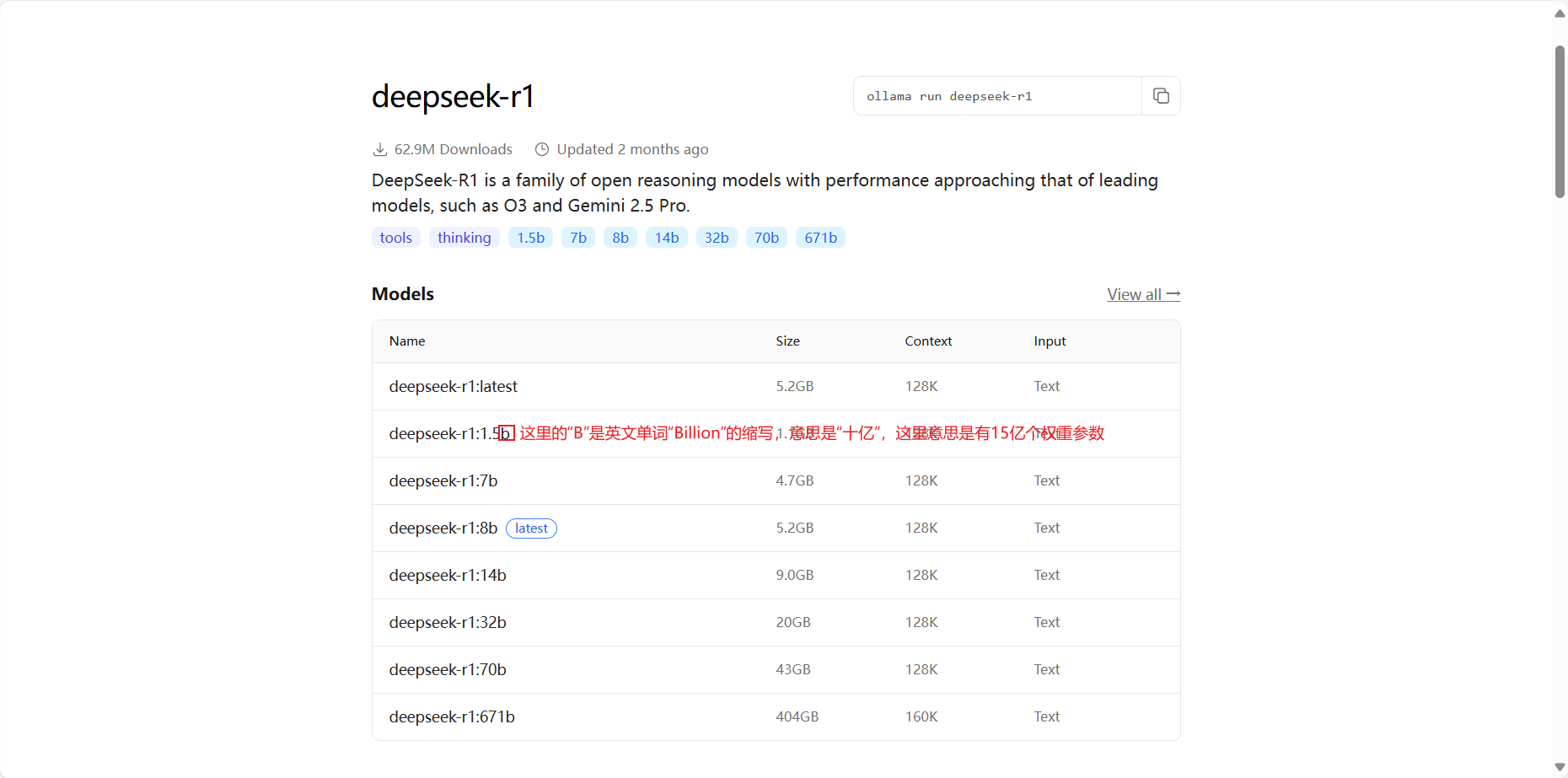1568x778 pixels.
Task: Open deepseek-r1:70b model
Action: coord(448,669)
